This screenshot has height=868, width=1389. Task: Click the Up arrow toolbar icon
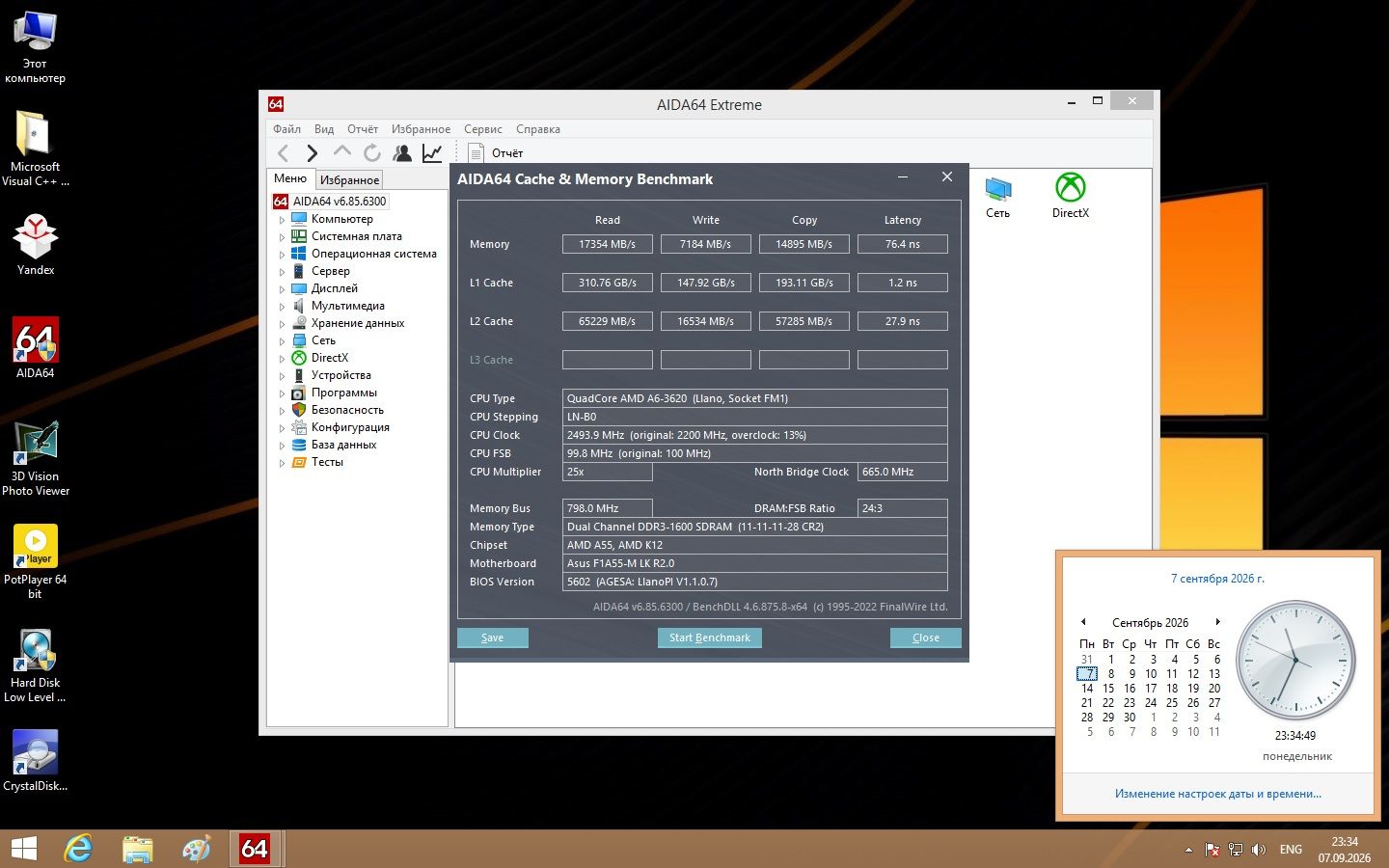click(341, 151)
